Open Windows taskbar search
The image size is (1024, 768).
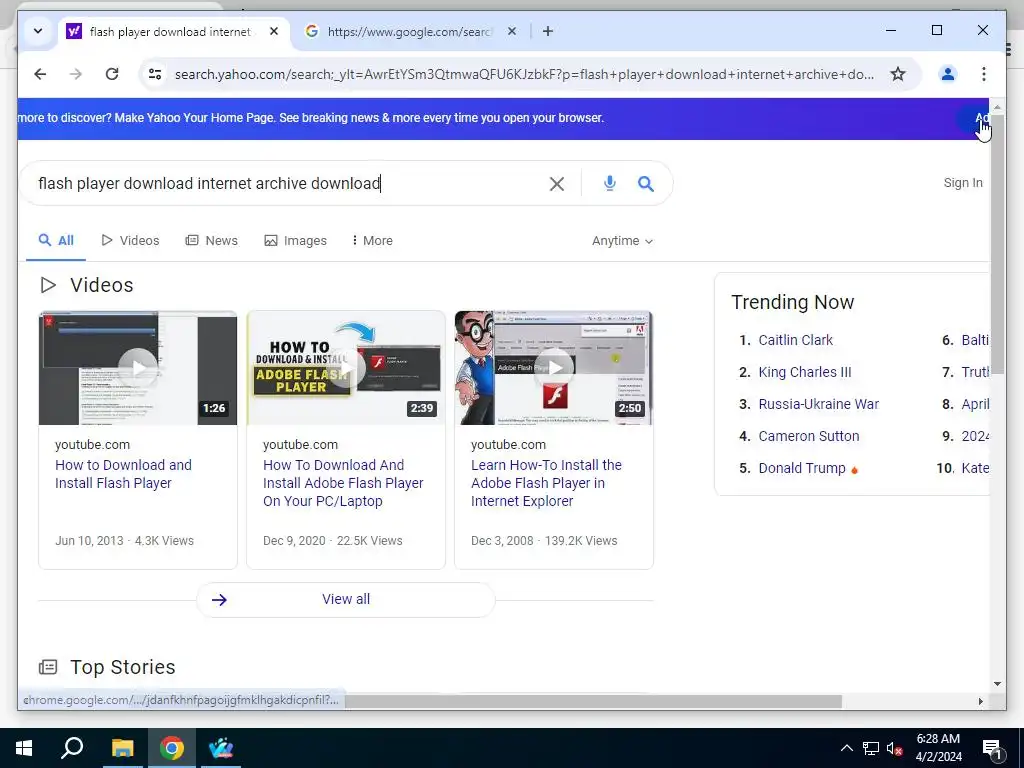[x=72, y=748]
